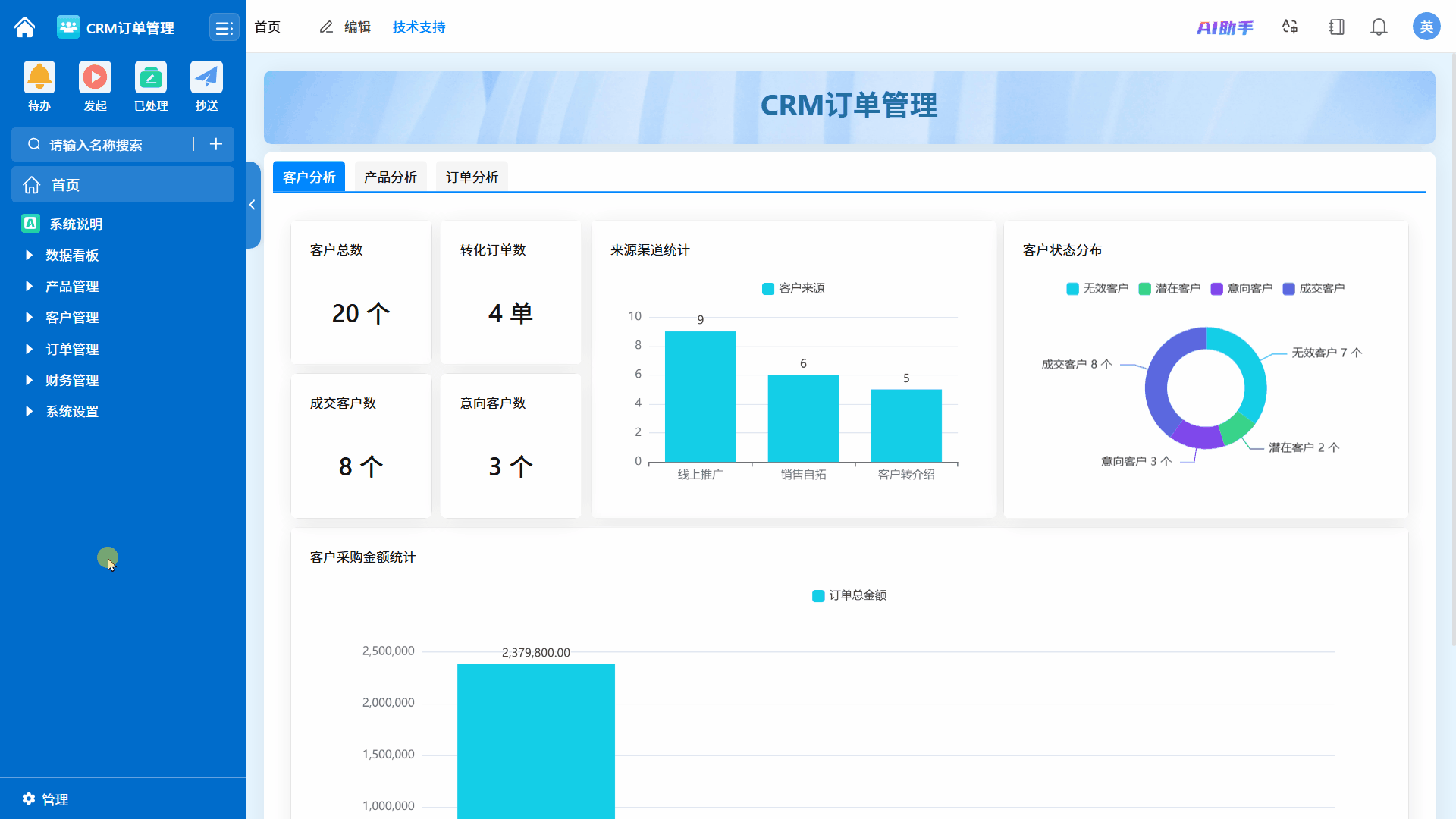The height and width of the screenshot is (819, 1456).
Task: Open the 技术支持 link
Action: [419, 27]
